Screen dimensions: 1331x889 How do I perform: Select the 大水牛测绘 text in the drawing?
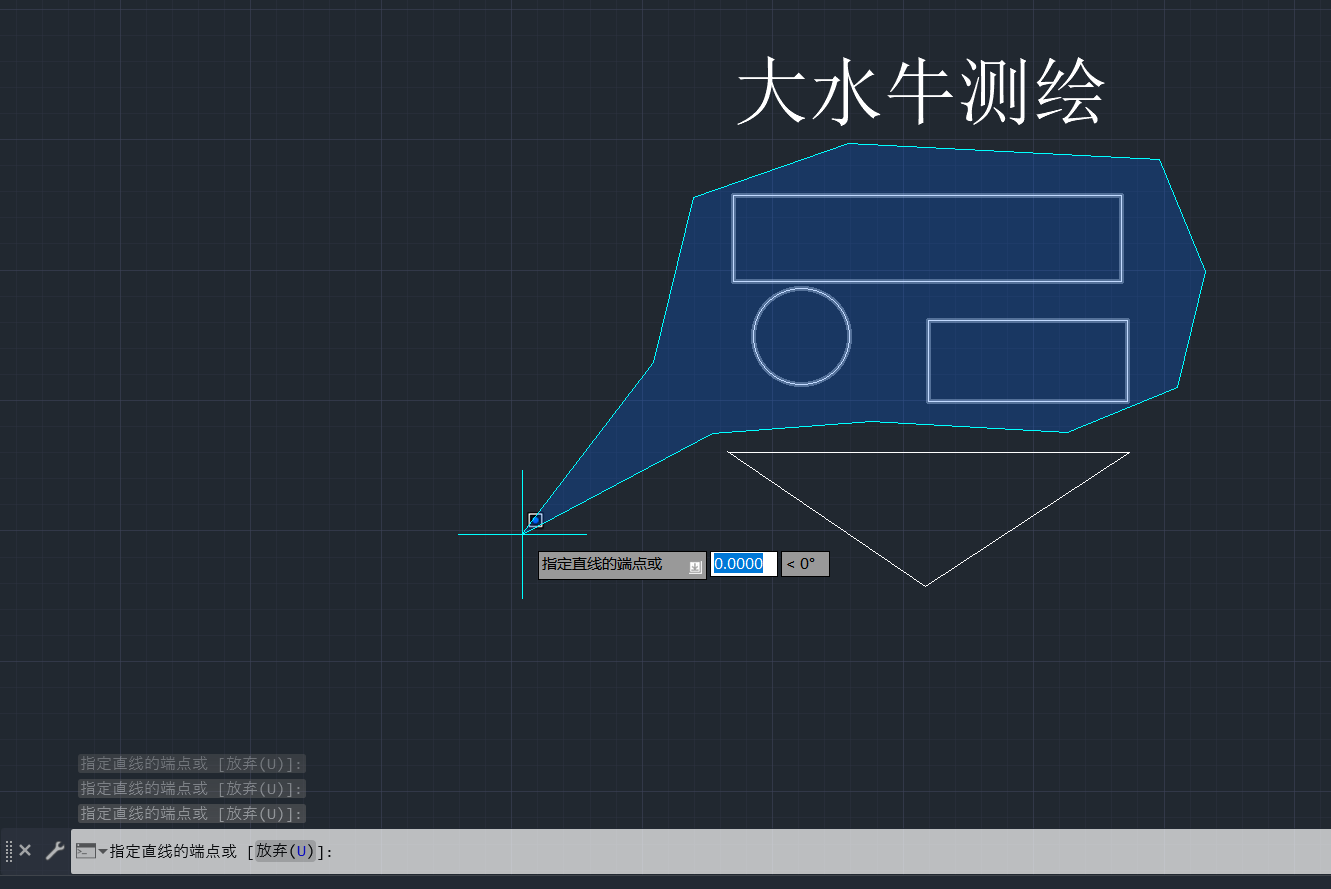click(920, 92)
